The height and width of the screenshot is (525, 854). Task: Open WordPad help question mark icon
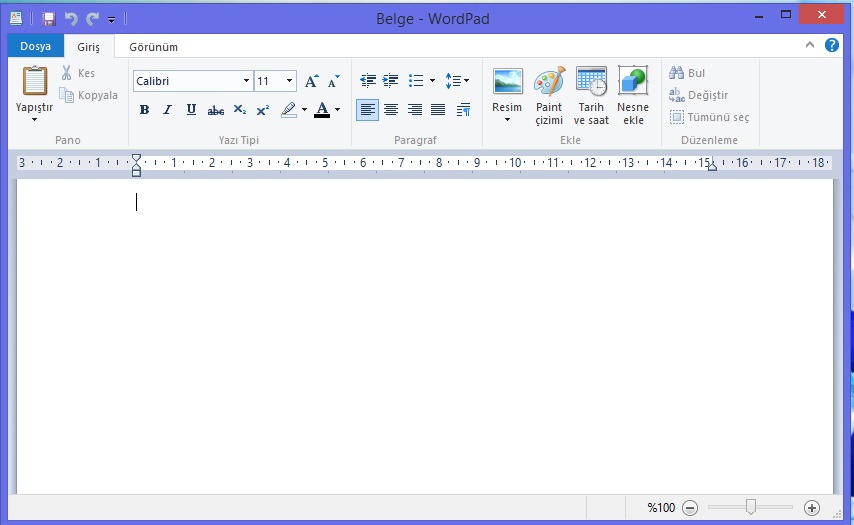pyautogui.click(x=832, y=46)
